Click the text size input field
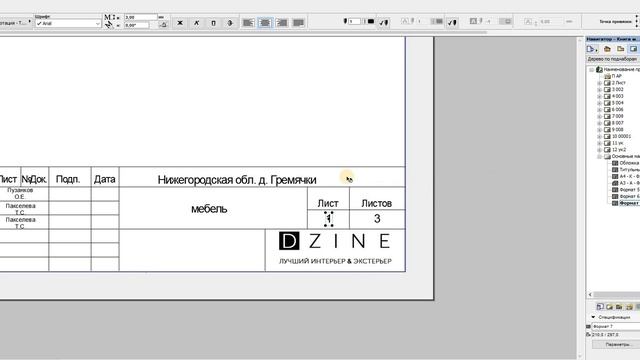 click(141, 17)
